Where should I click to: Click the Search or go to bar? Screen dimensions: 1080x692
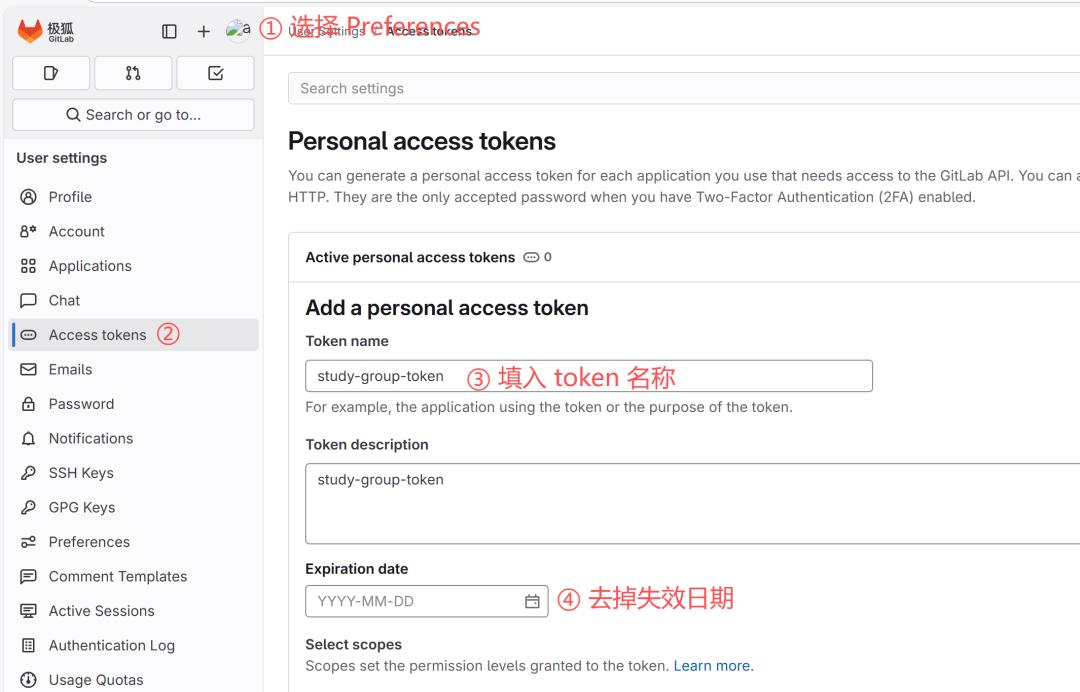(x=133, y=114)
